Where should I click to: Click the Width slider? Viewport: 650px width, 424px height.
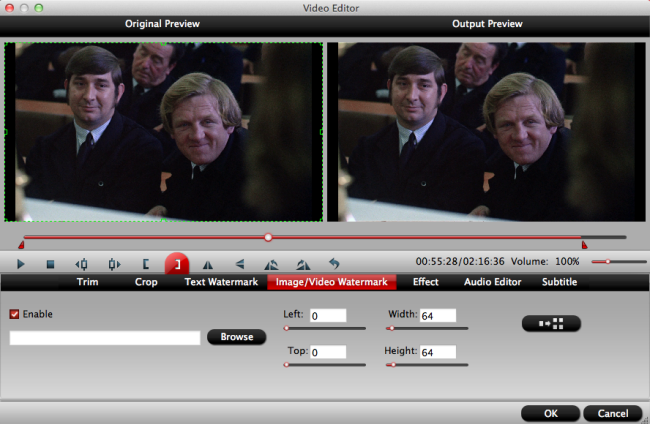(427, 328)
